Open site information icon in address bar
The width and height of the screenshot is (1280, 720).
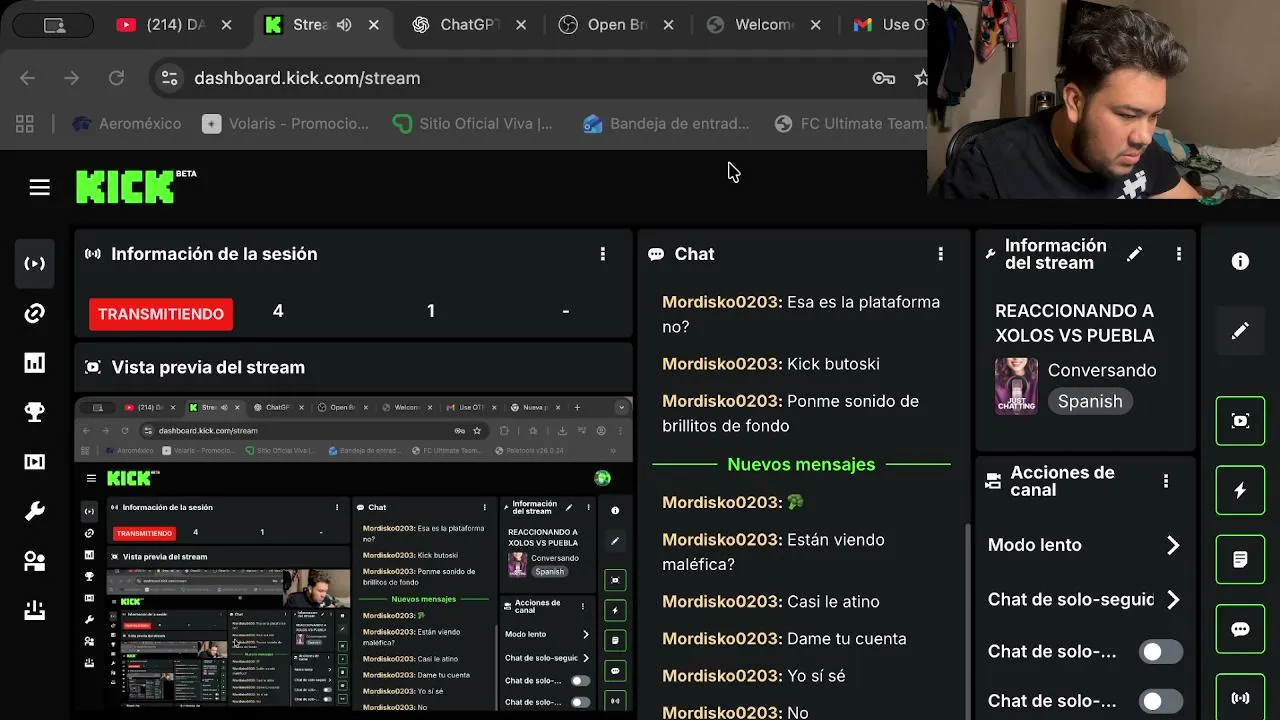[170, 78]
